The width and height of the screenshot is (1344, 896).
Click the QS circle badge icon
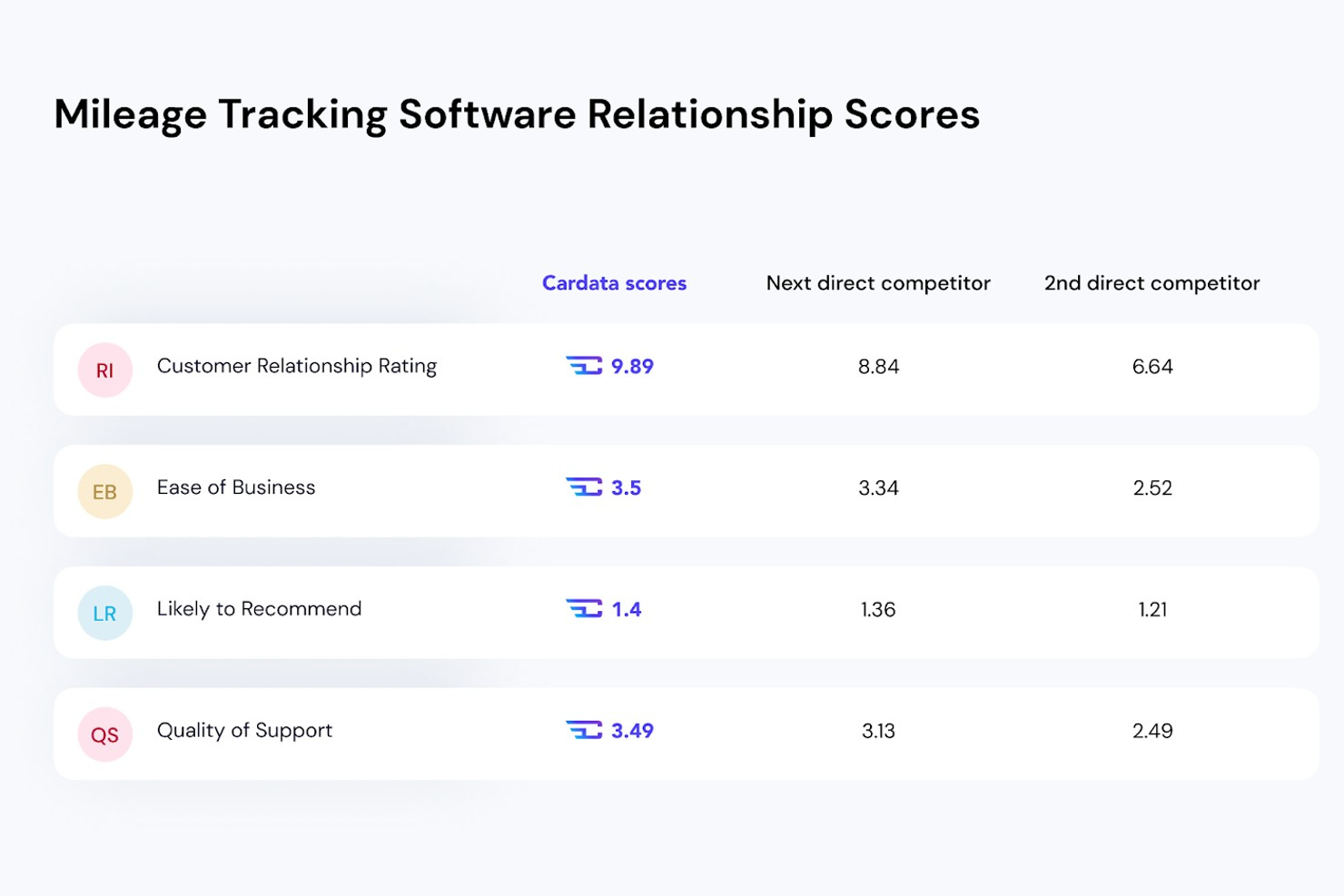click(105, 734)
